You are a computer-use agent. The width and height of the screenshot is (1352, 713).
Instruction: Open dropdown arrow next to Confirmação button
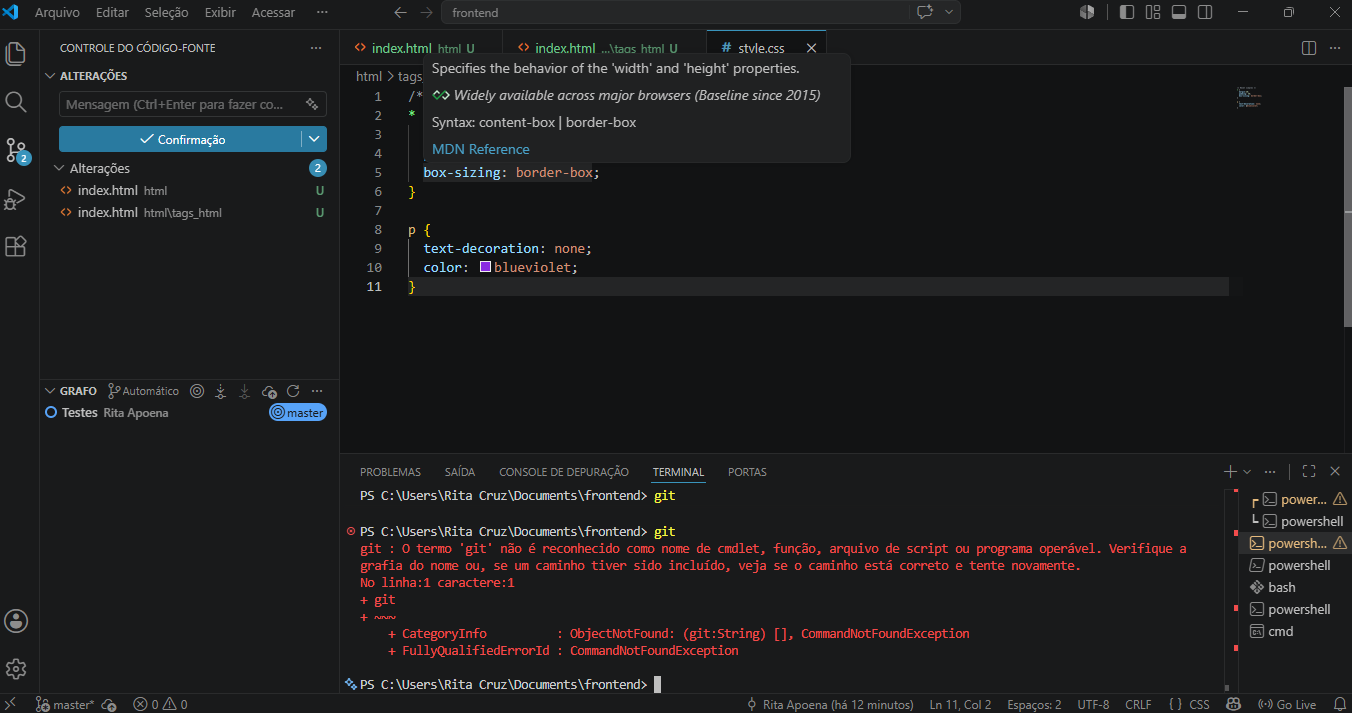pyautogui.click(x=314, y=139)
